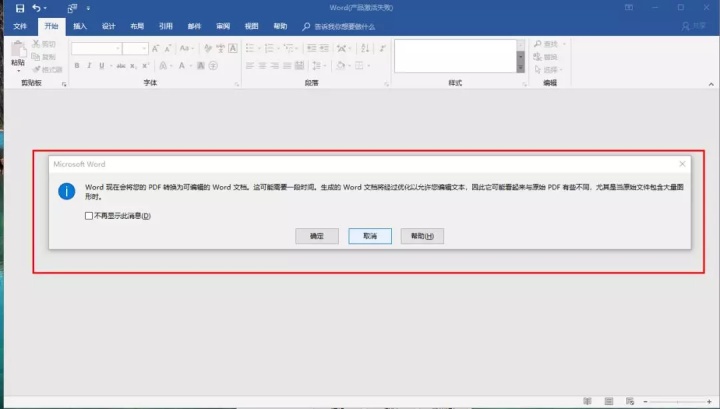Click the zoom slider in status bar

(677, 402)
